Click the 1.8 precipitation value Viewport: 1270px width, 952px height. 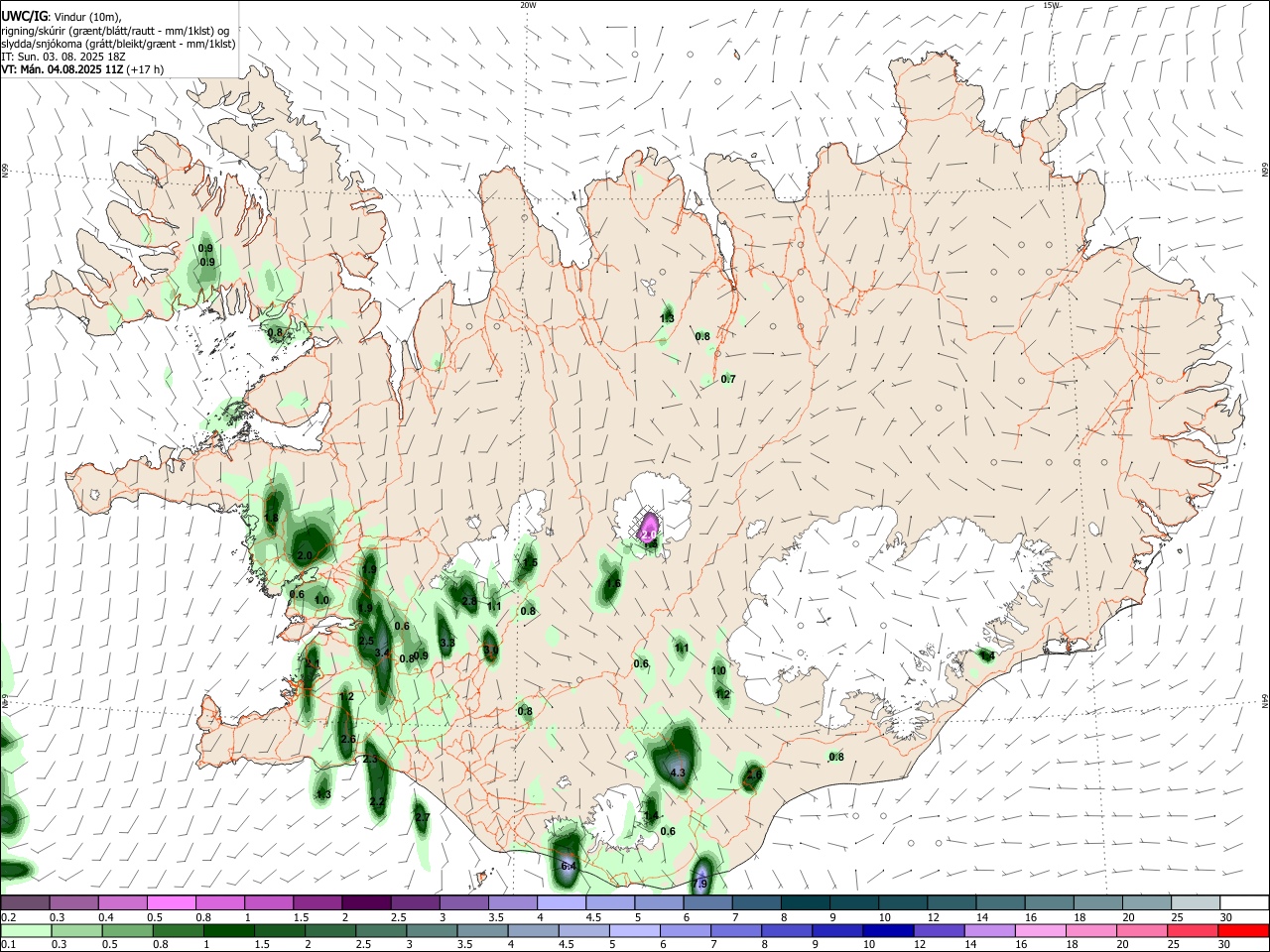click(x=271, y=518)
